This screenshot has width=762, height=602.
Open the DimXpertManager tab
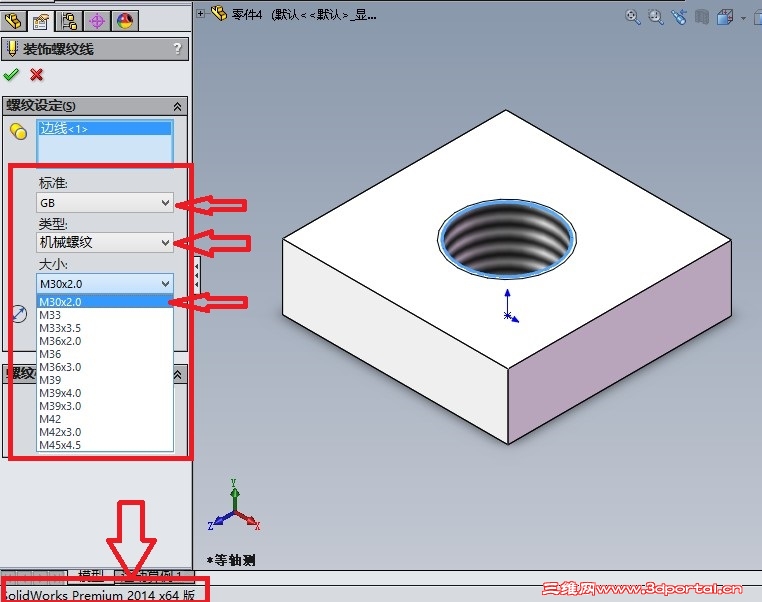pos(97,21)
